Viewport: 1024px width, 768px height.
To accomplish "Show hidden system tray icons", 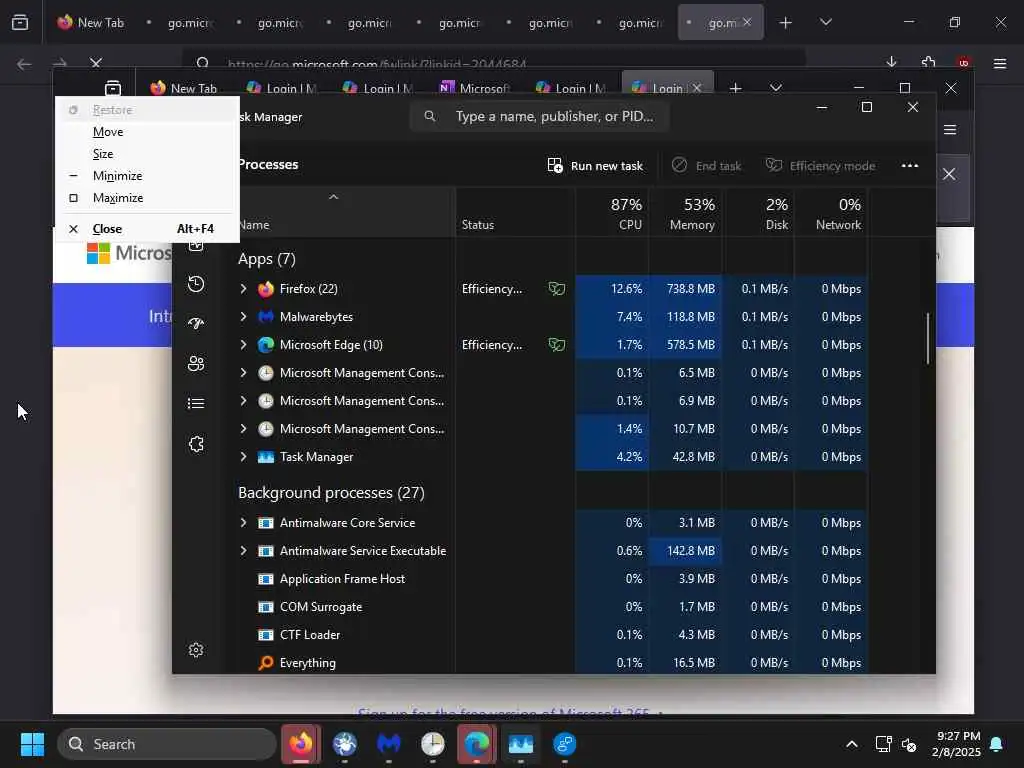I will [x=852, y=744].
